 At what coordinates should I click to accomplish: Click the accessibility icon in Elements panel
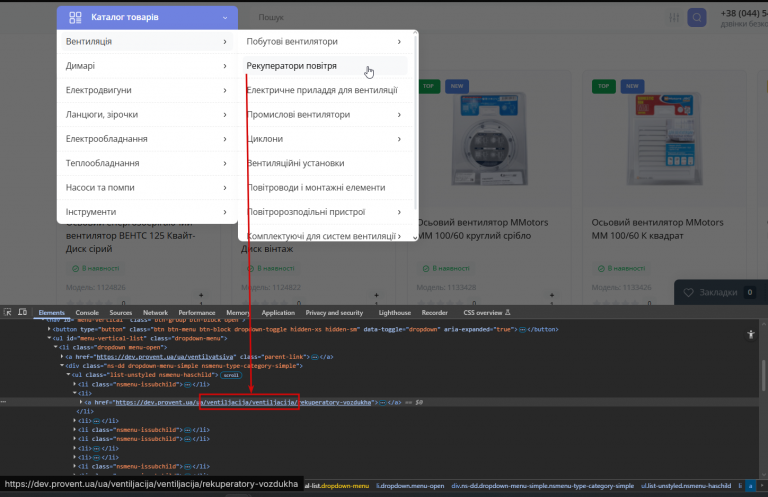coord(750,335)
